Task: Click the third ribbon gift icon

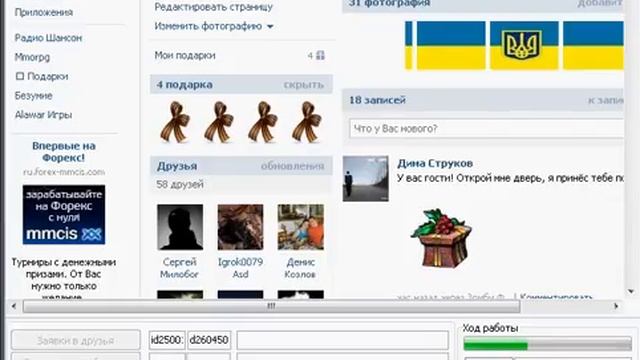Action: (263, 122)
